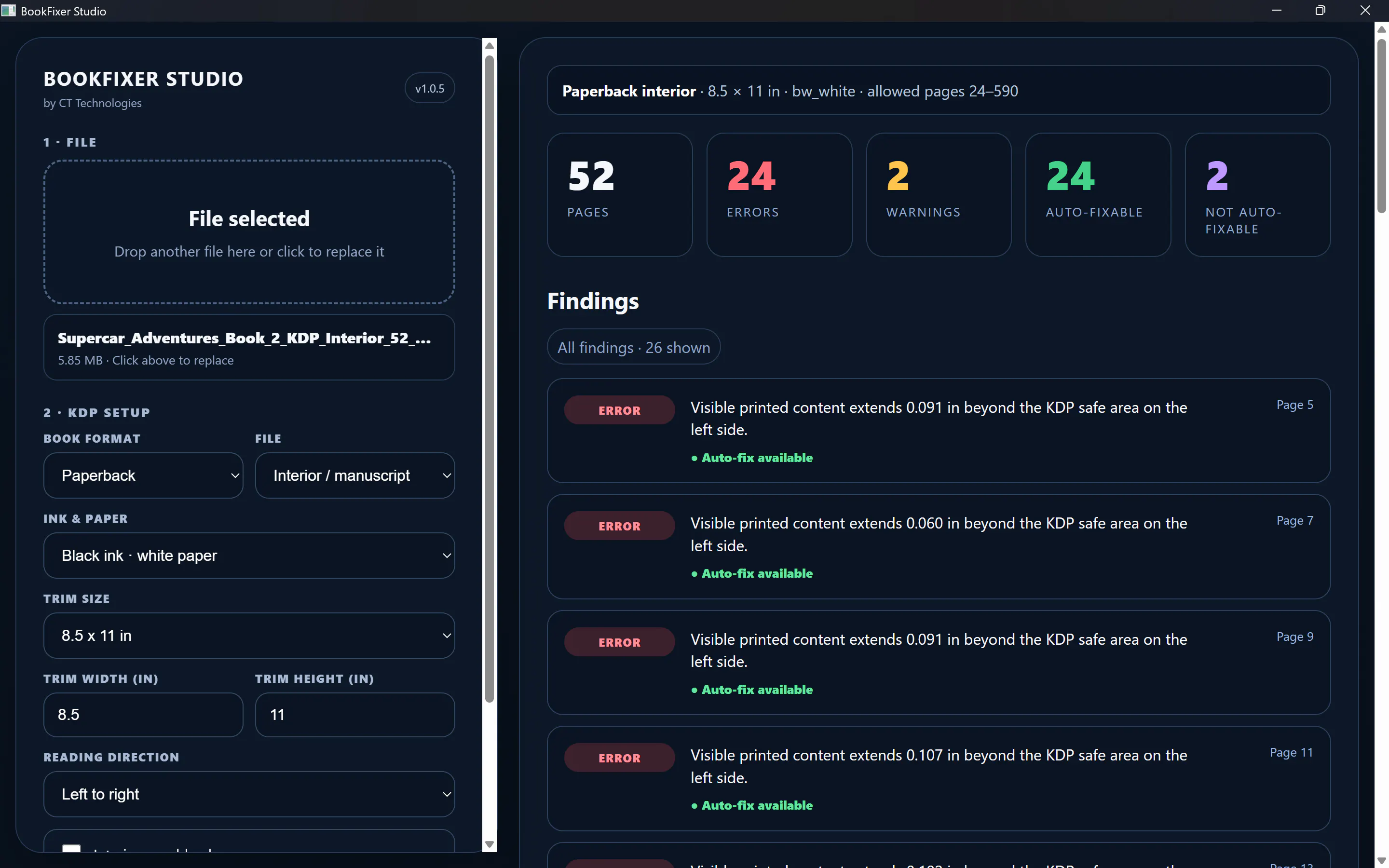Screen dimensions: 1389x868
Task: Open the Trim Size dropdown showing 8.5 x 11 in
Action: click(x=249, y=636)
